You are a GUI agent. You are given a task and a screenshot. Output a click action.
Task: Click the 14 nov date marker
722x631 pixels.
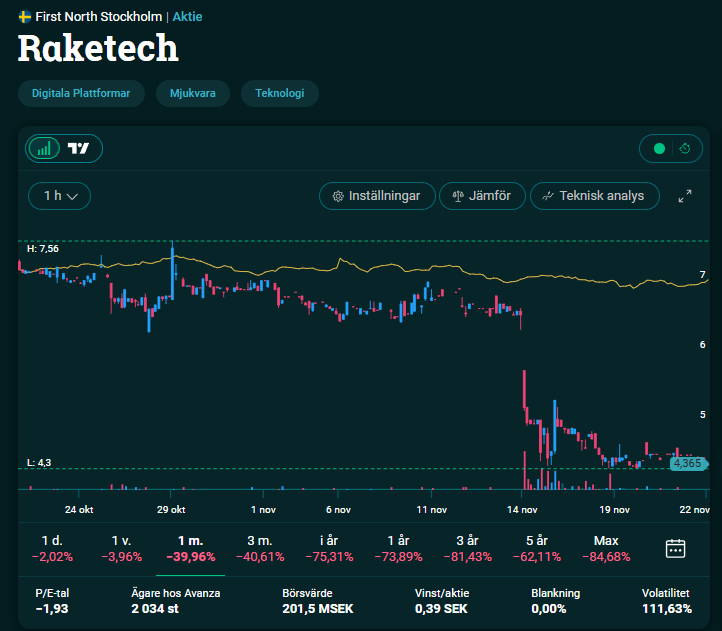(522, 510)
